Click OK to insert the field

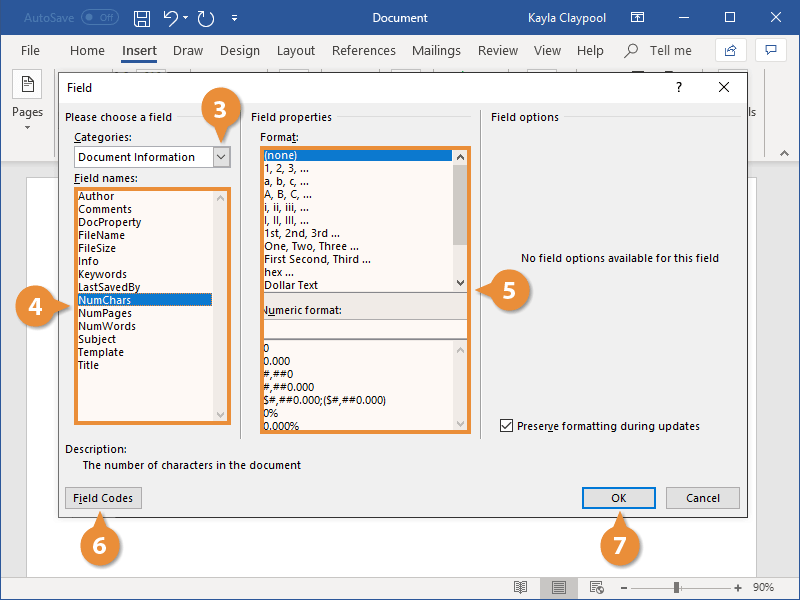[x=618, y=498]
